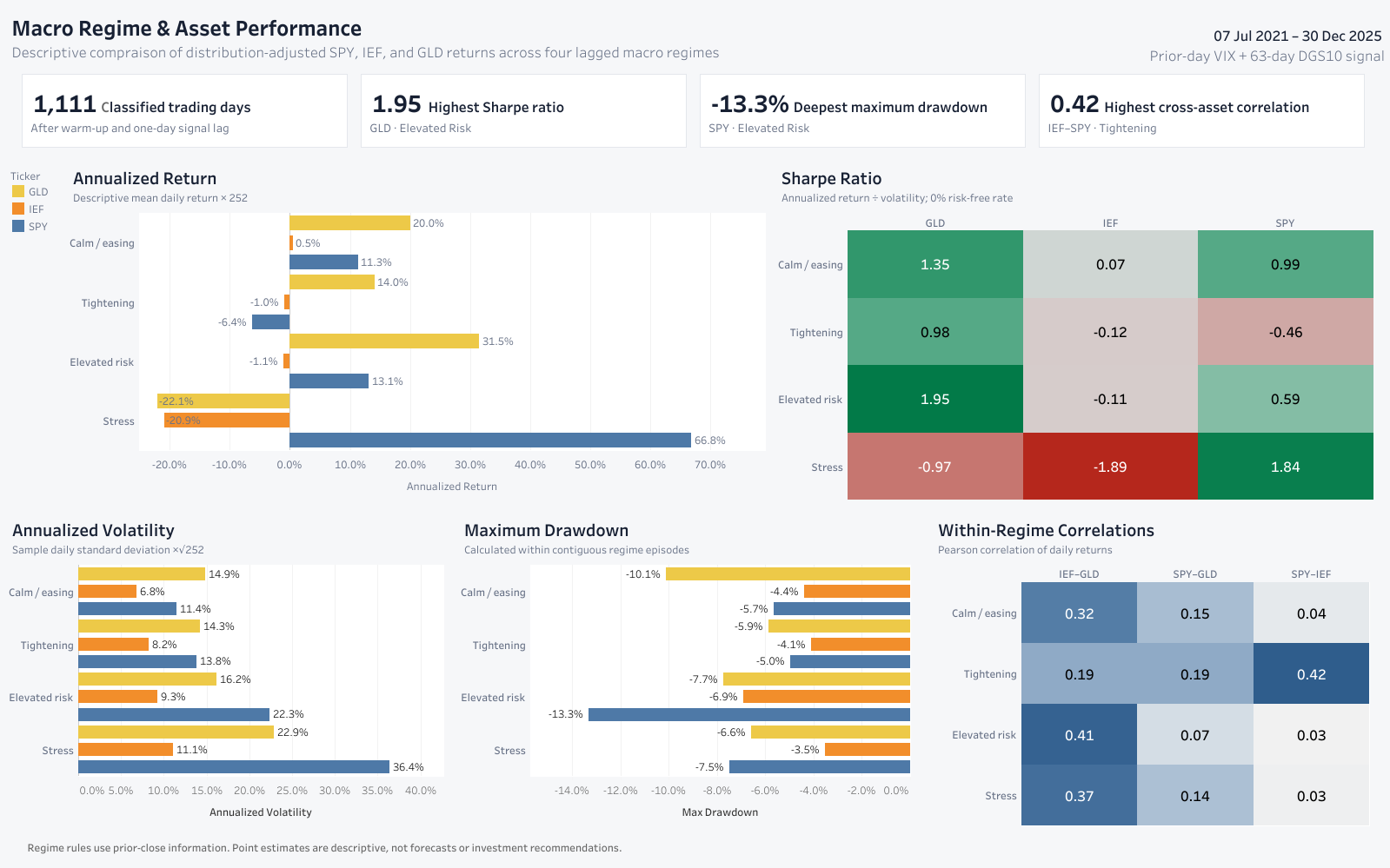1390x868 pixels.
Task: Click the SPY-GLD correlation column header
Action: pyautogui.click(x=1195, y=574)
